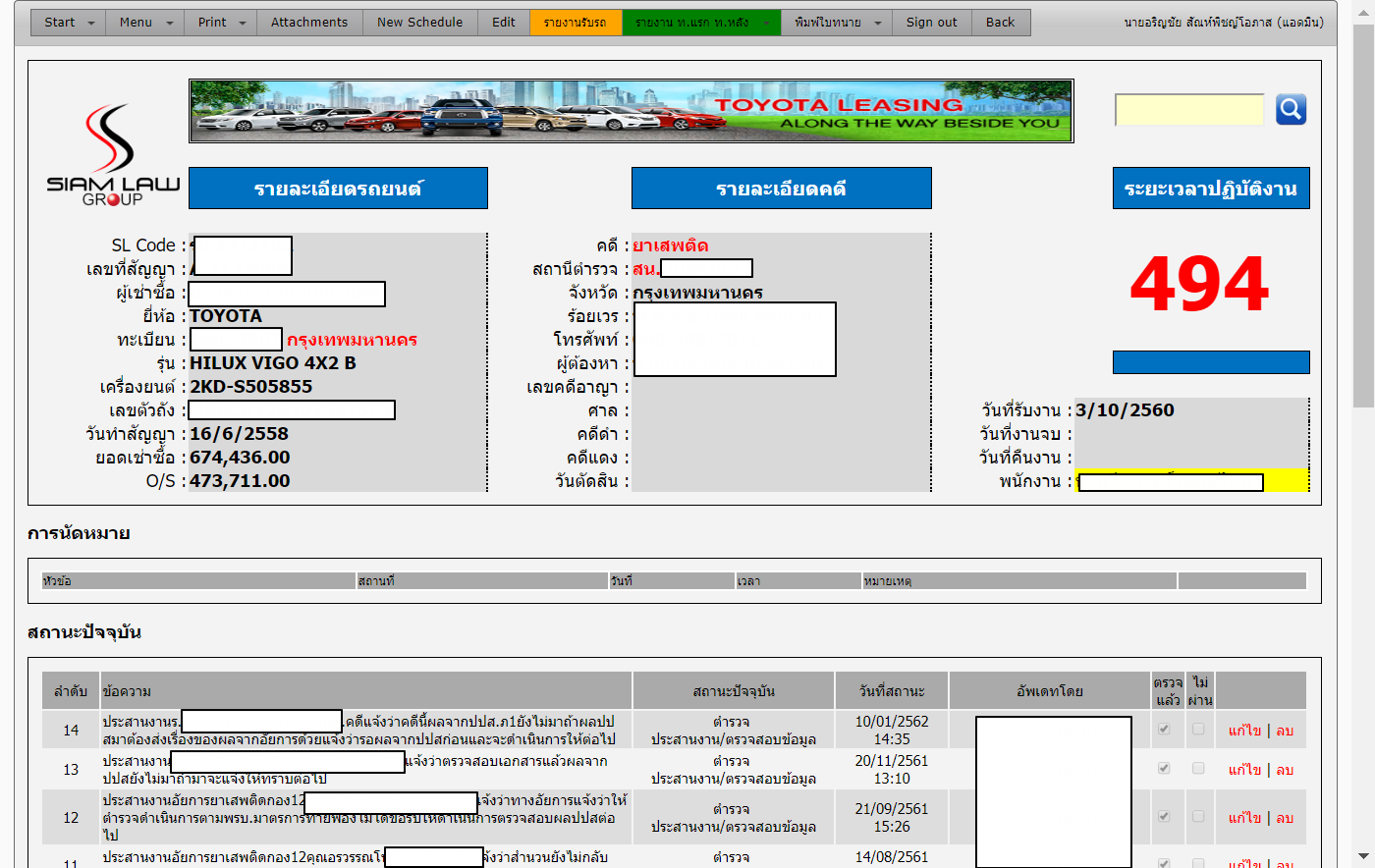Viewport: 1375px width, 868px height.
Task: Click ลบ link for row 14
Action: (x=1285, y=731)
